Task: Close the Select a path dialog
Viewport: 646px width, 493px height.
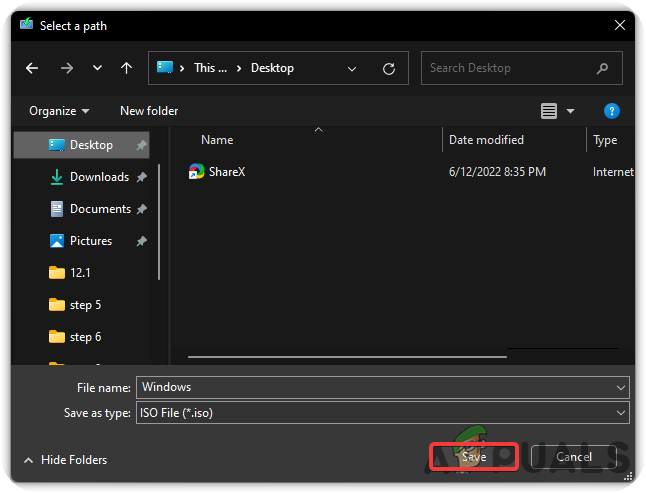Action: click(620, 26)
